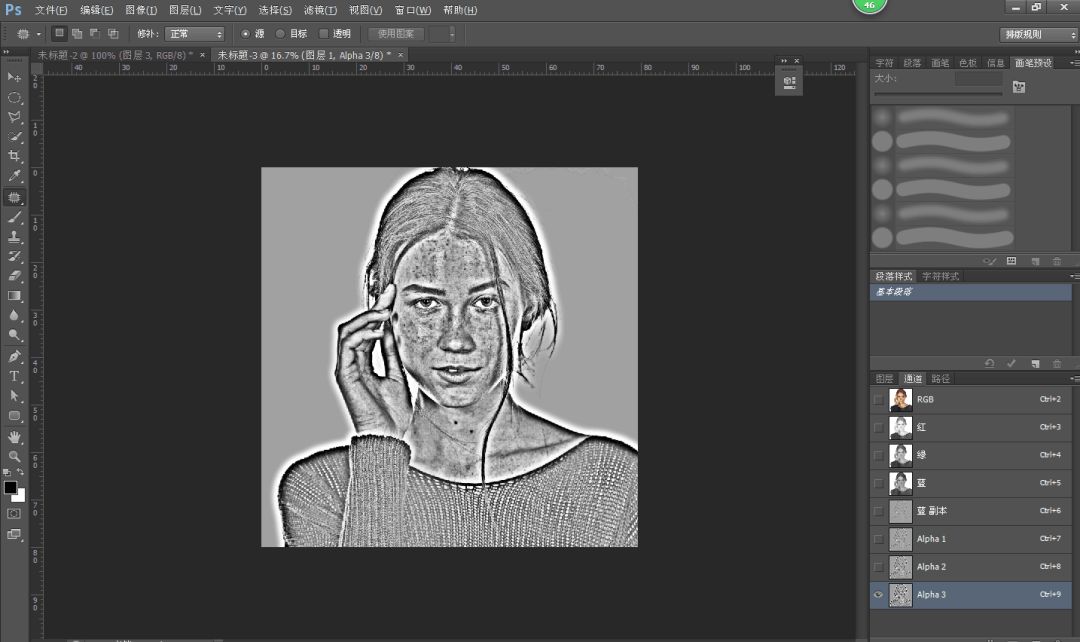Select the Horizontal Type tool
The image size is (1080, 642).
14,376
